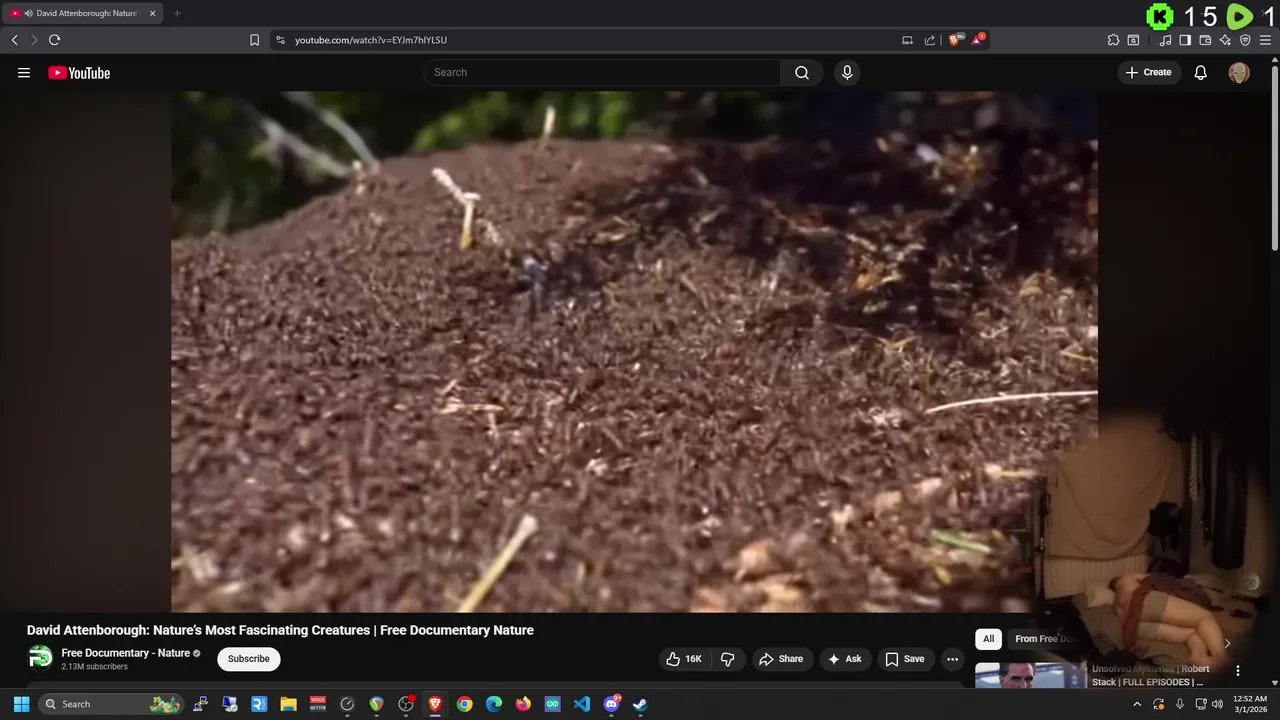
Task: Open the browser extensions puzzle icon
Action: coord(1113,40)
